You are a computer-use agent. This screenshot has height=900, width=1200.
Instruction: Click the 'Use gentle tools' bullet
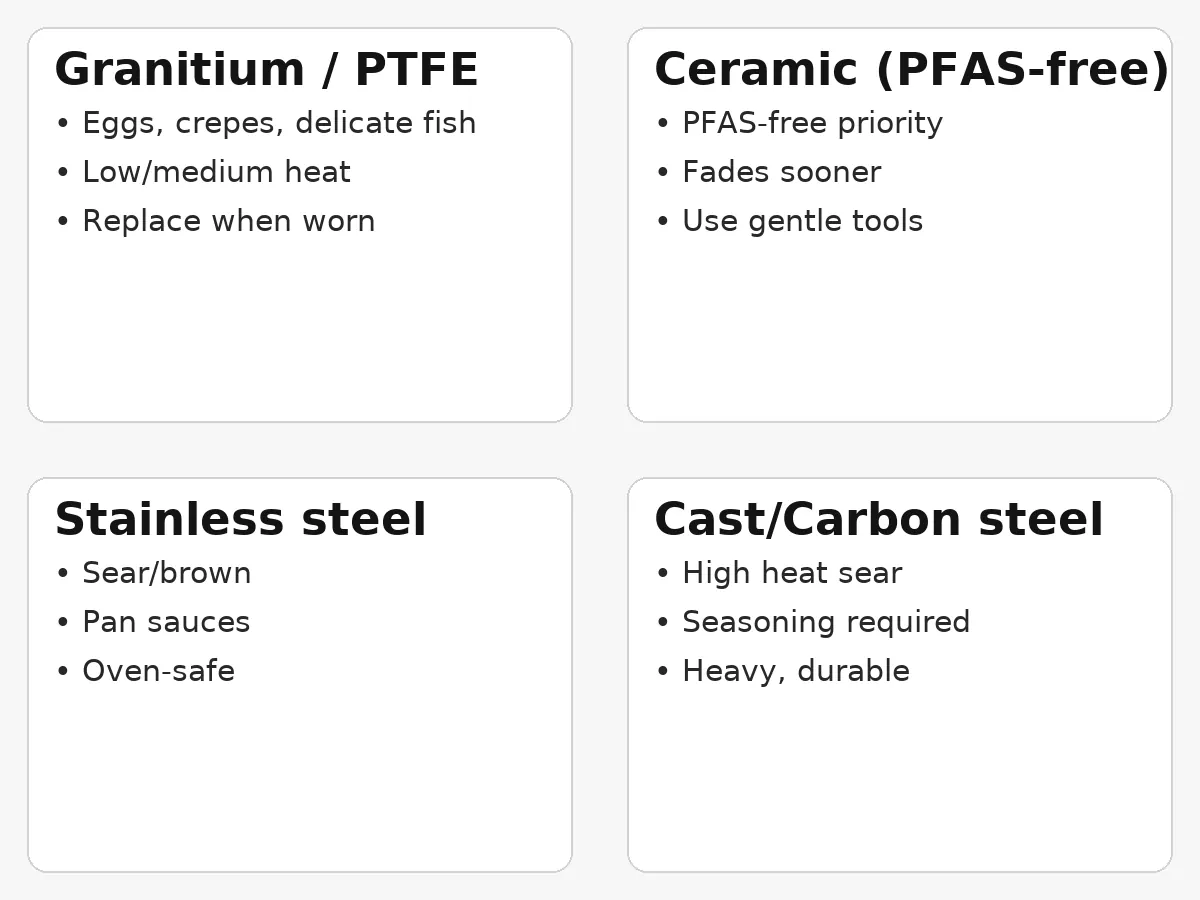pos(802,221)
